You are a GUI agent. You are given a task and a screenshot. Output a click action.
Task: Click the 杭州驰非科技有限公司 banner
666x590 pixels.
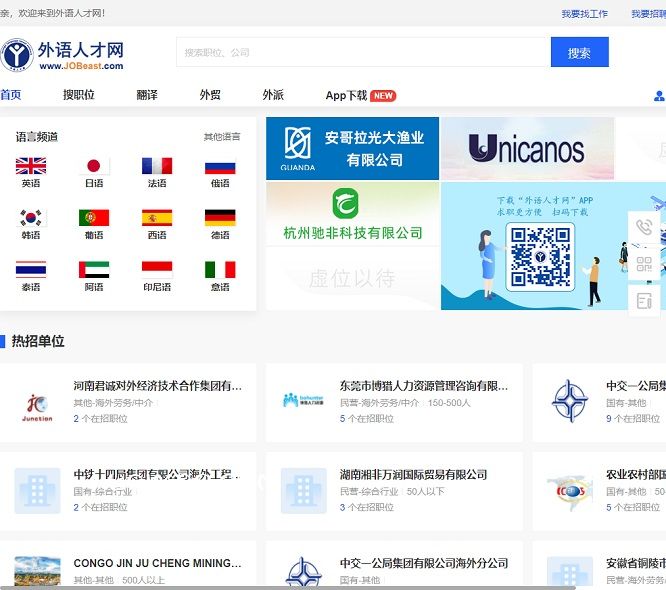coord(353,214)
